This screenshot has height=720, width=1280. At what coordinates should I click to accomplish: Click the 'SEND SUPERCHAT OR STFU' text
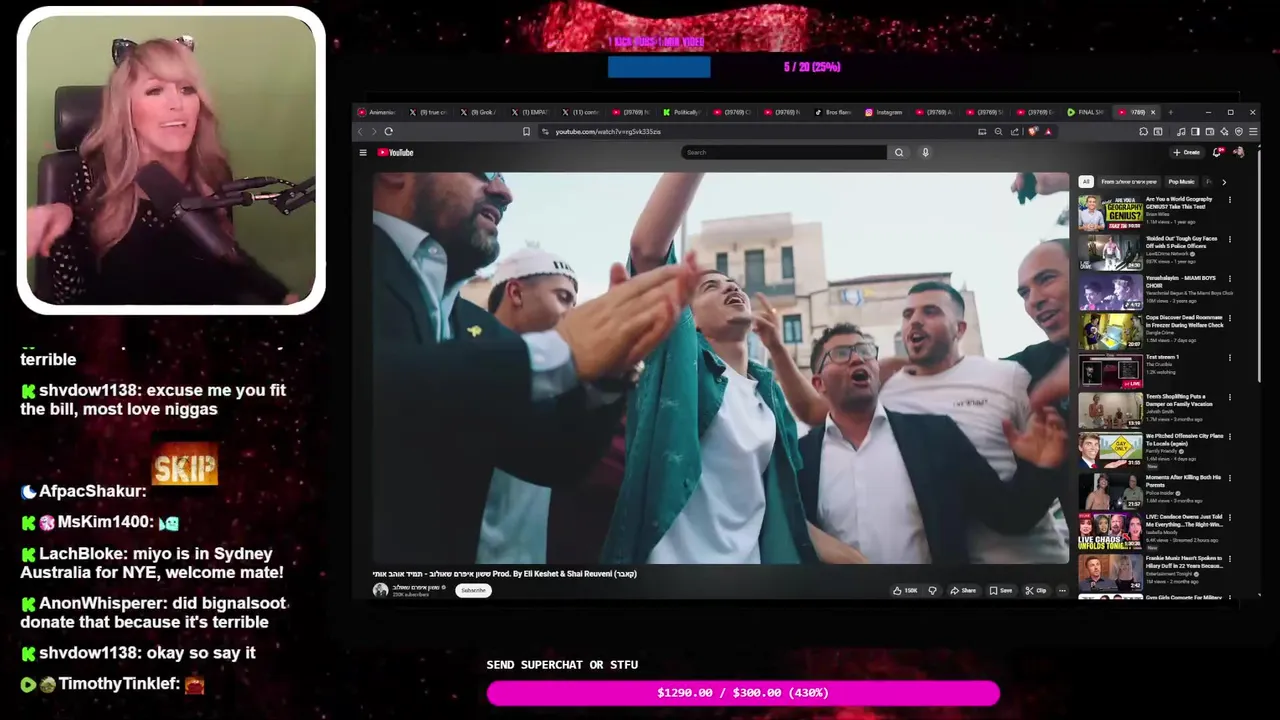coord(562,664)
